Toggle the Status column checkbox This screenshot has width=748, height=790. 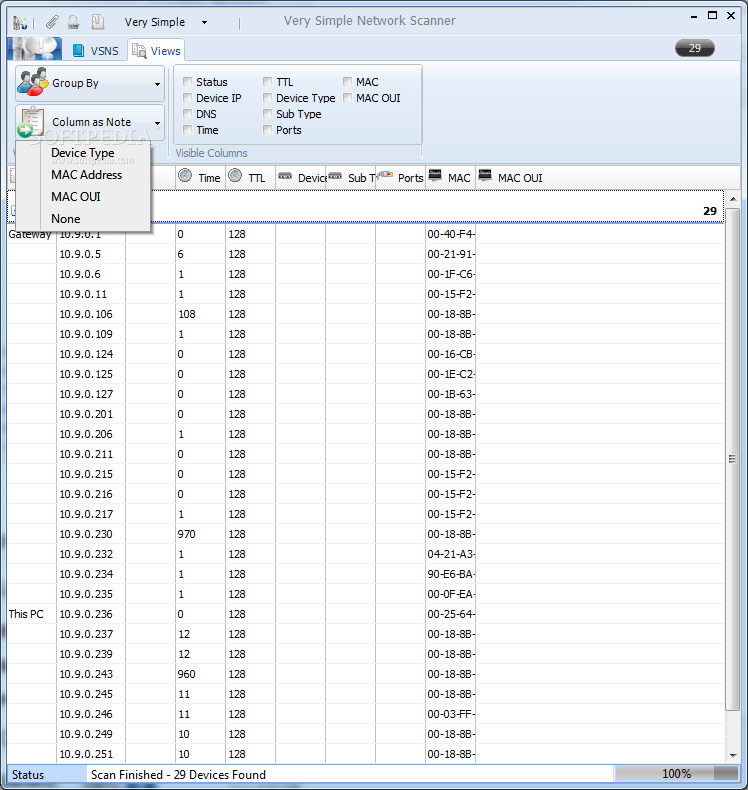[187, 81]
